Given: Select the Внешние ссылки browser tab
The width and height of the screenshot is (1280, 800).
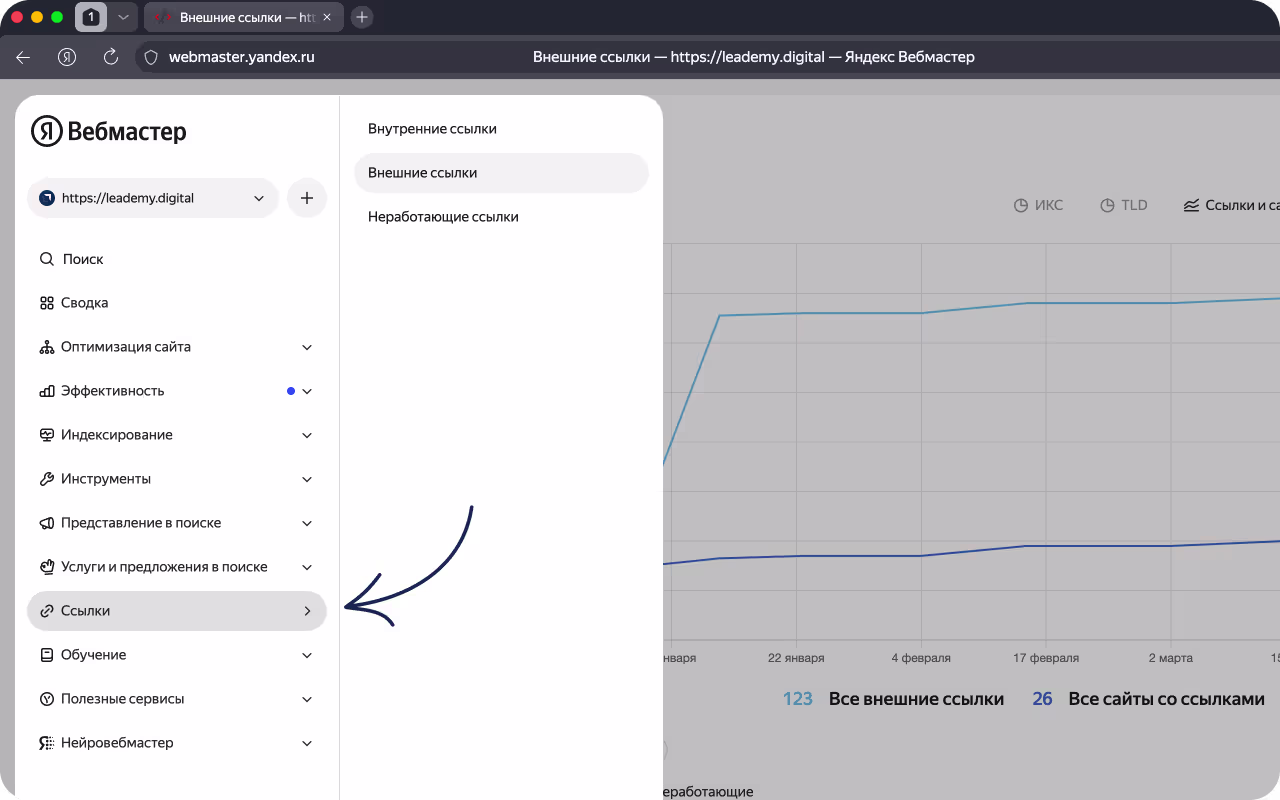Looking at the screenshot, I should coord(242,17).
